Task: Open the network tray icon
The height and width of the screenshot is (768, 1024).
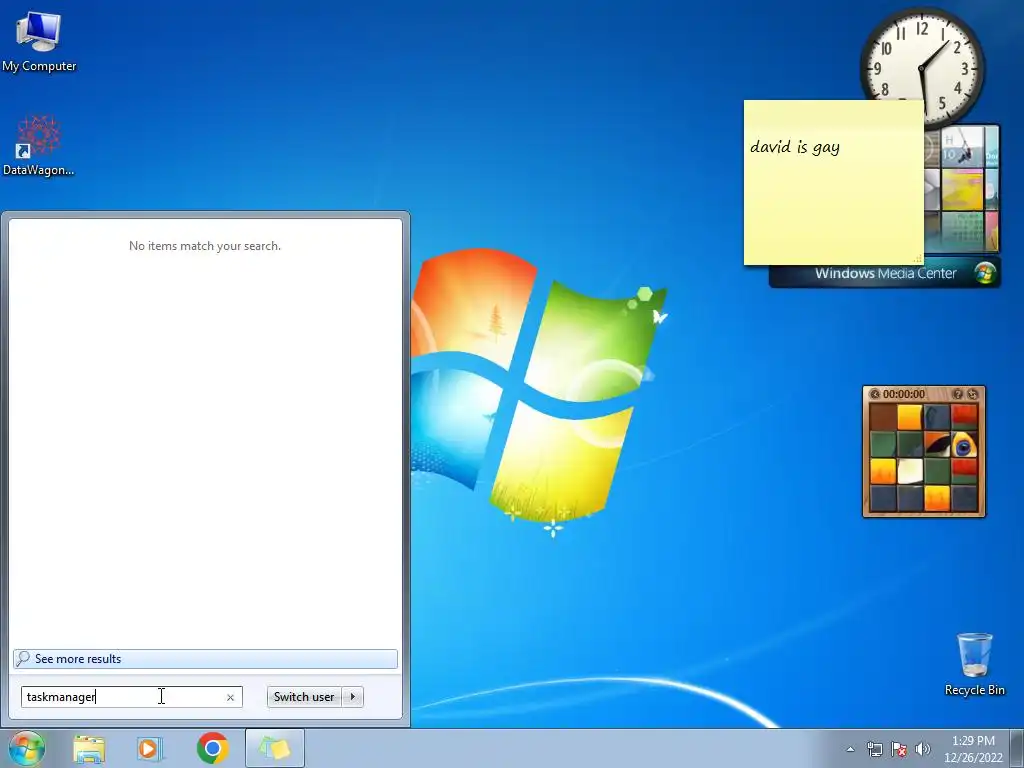Action: tap(874, 749)
